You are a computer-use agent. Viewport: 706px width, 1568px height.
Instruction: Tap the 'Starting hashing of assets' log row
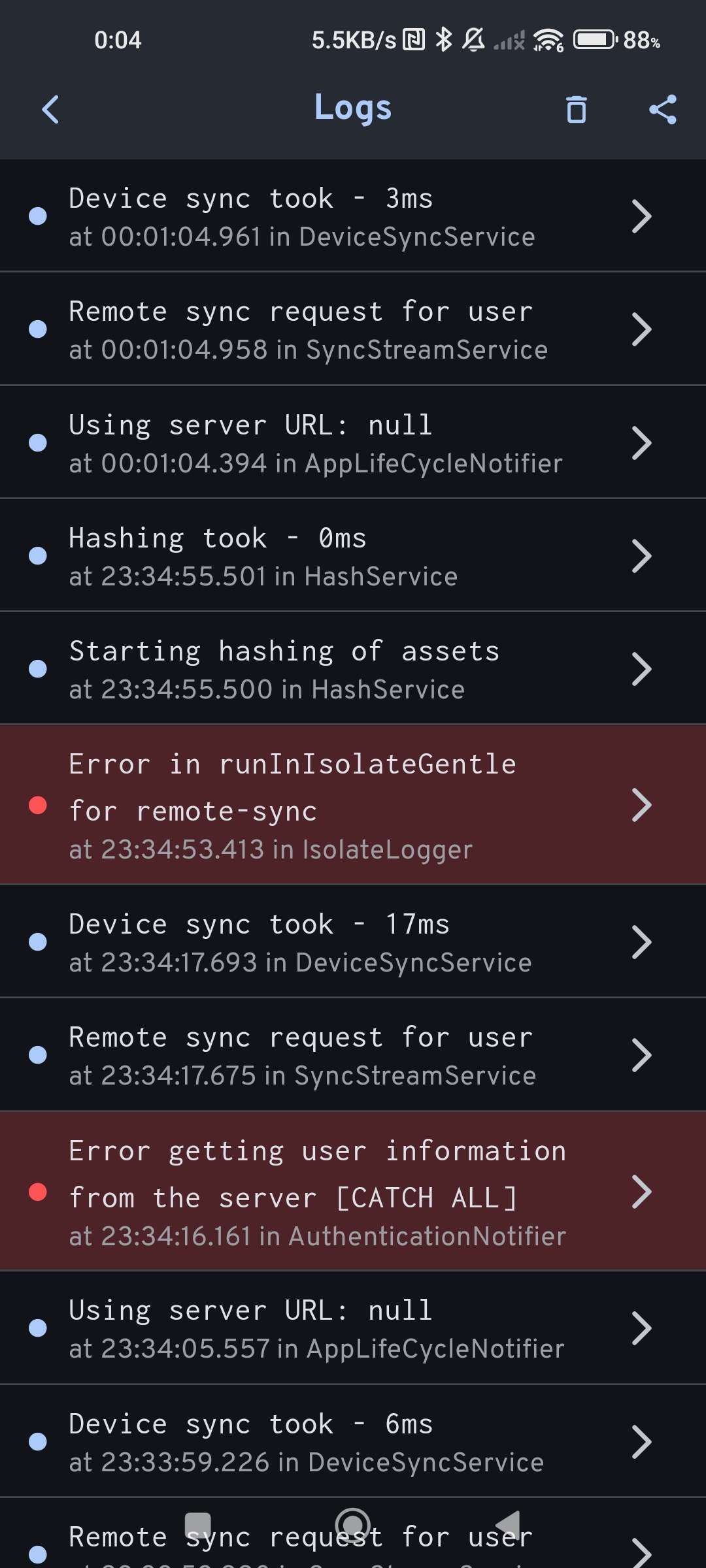[353, 667]
